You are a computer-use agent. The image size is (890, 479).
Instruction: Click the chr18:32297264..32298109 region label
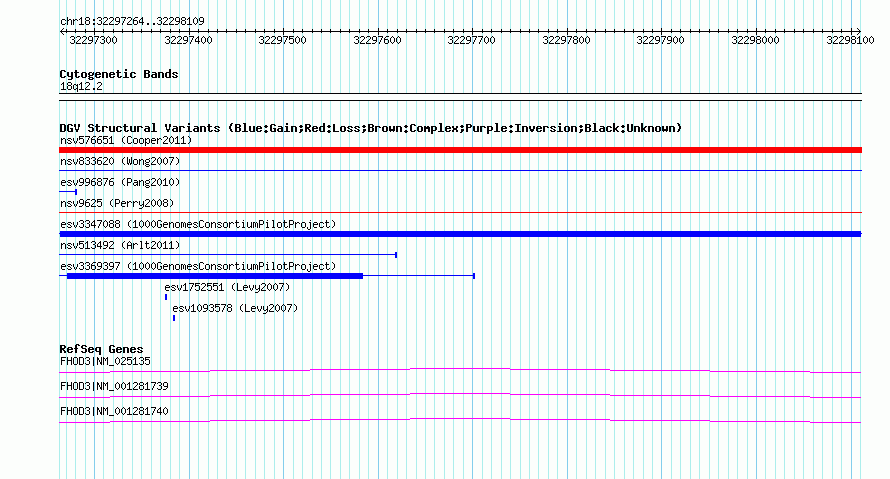click(132, 21)
